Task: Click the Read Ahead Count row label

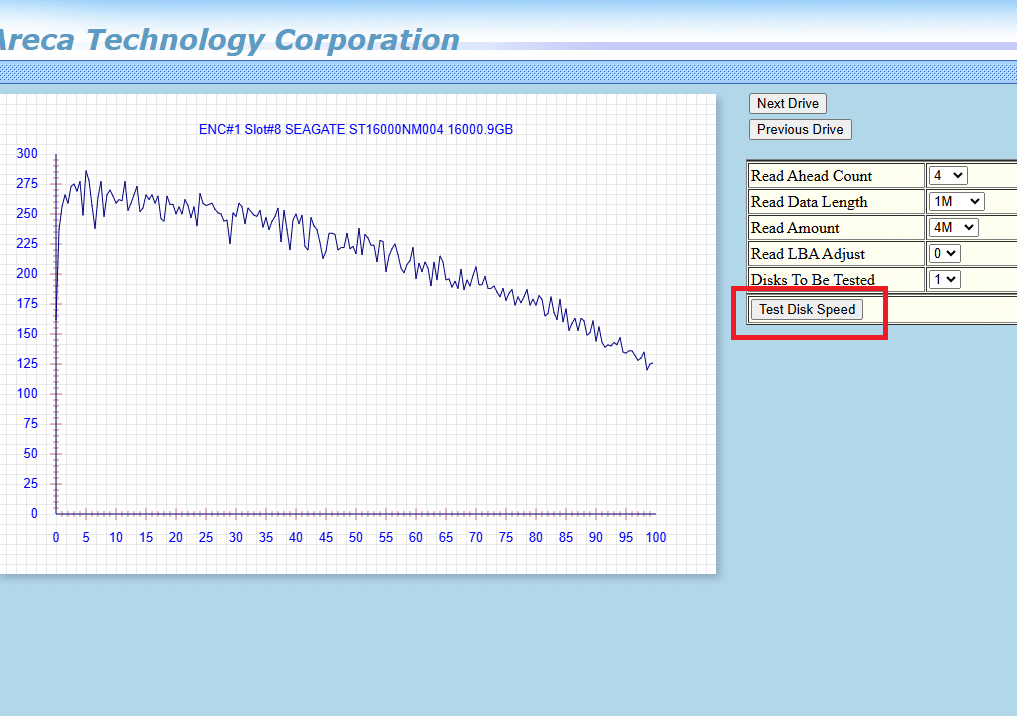Action: 812,175
